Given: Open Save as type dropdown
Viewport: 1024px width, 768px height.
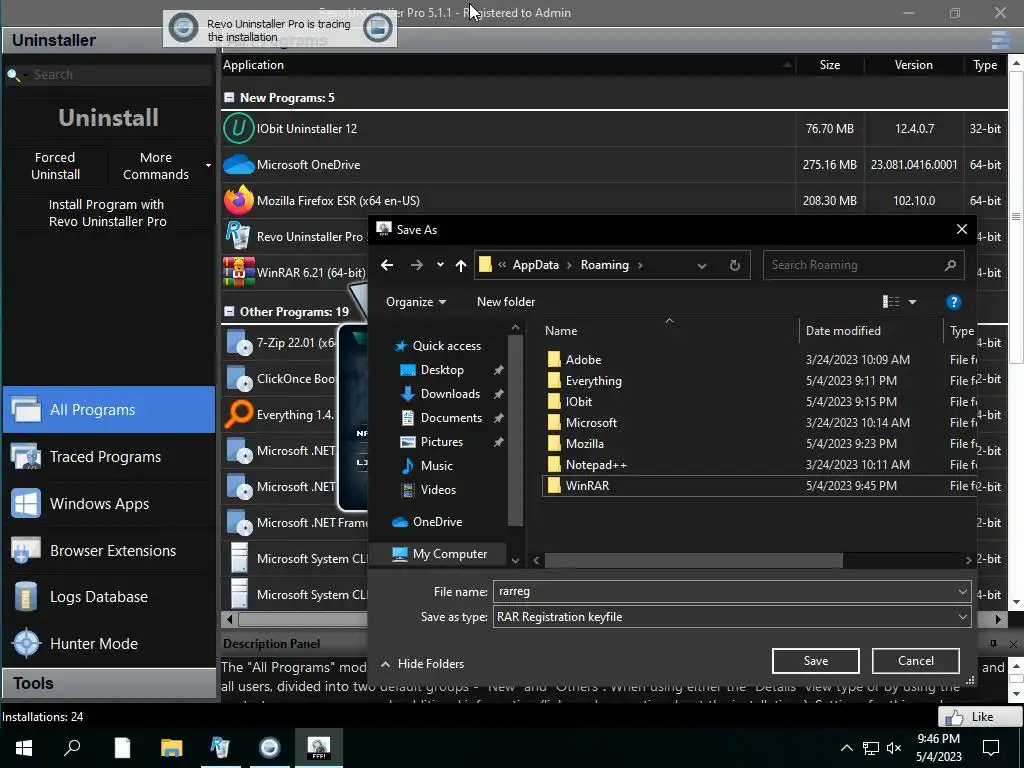Looking at the screenshot, I should pos(962,616).
